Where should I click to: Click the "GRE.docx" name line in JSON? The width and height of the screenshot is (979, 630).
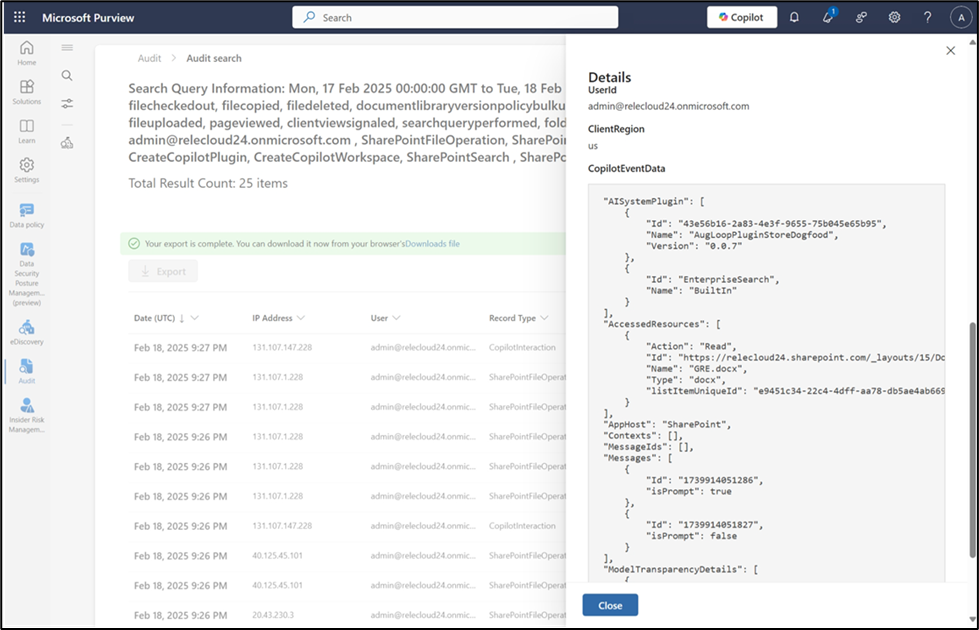[x=697, y=368]
